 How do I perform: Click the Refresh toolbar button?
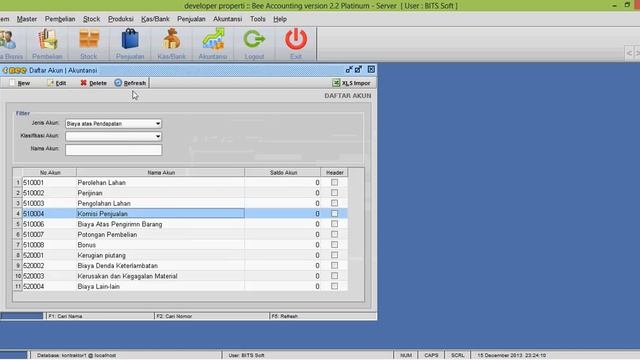(130, 83)
